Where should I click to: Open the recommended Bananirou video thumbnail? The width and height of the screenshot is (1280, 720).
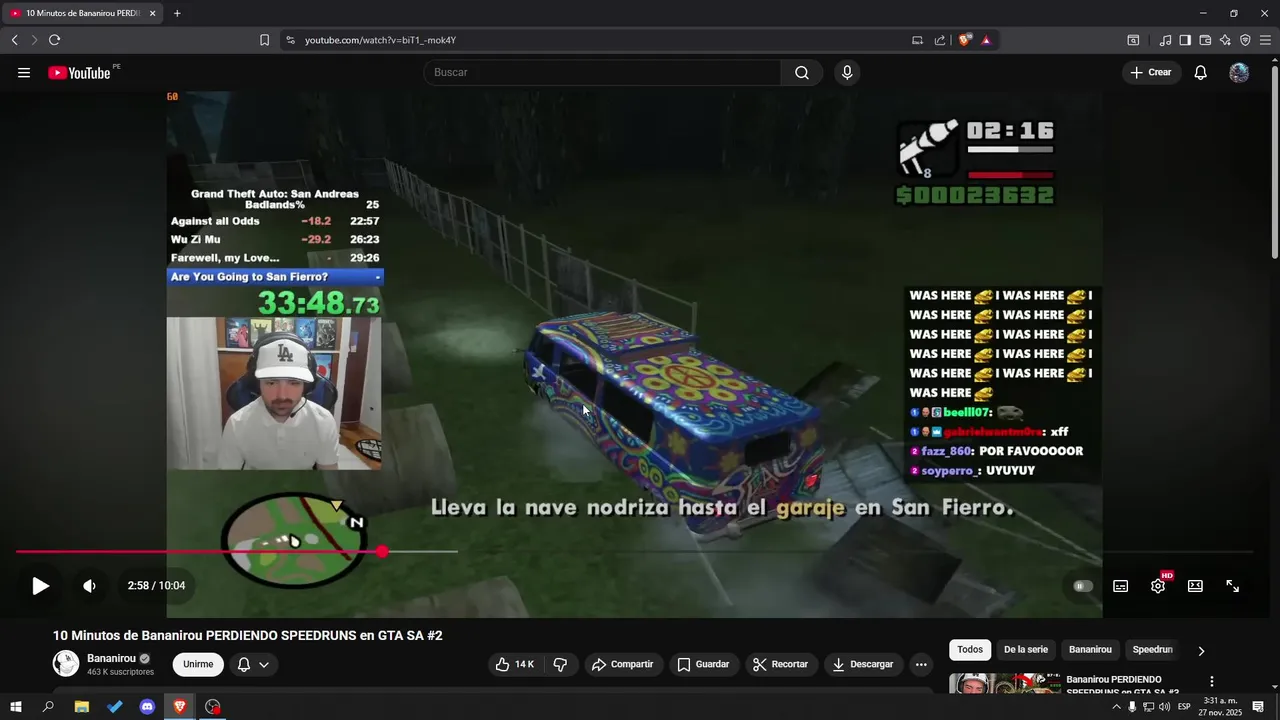coord(1003,684)
